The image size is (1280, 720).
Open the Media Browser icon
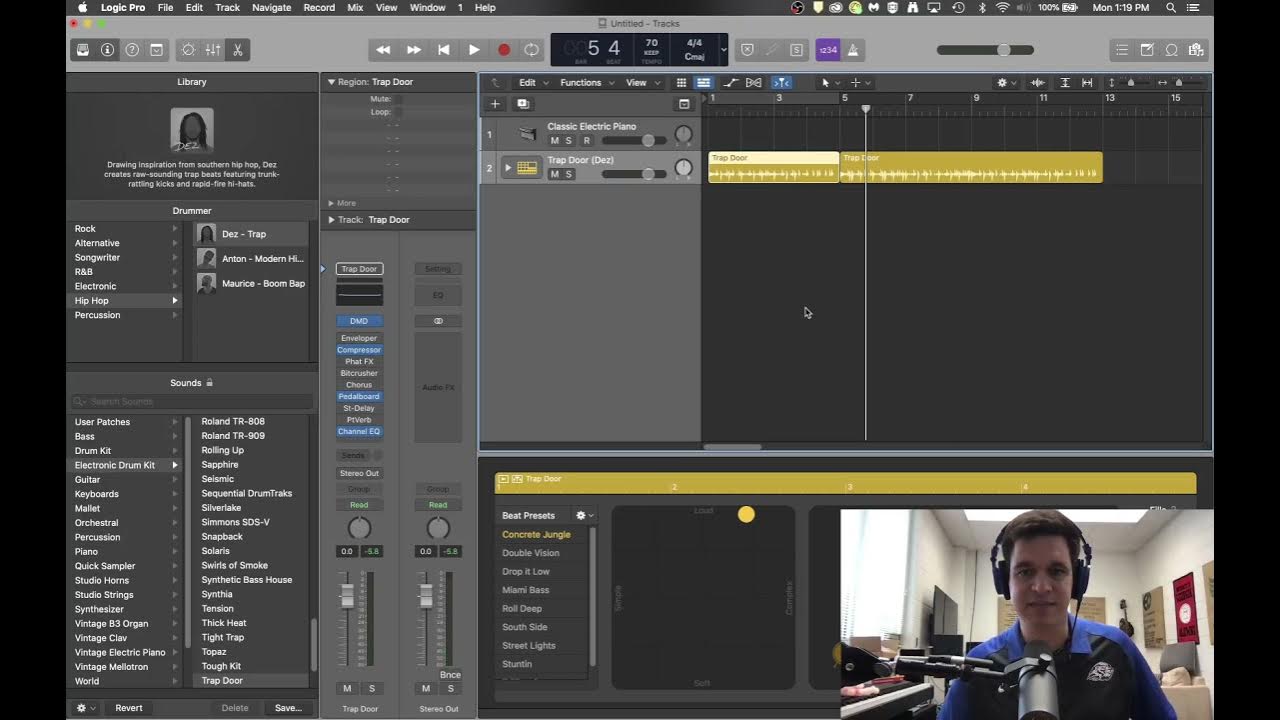1196,50
